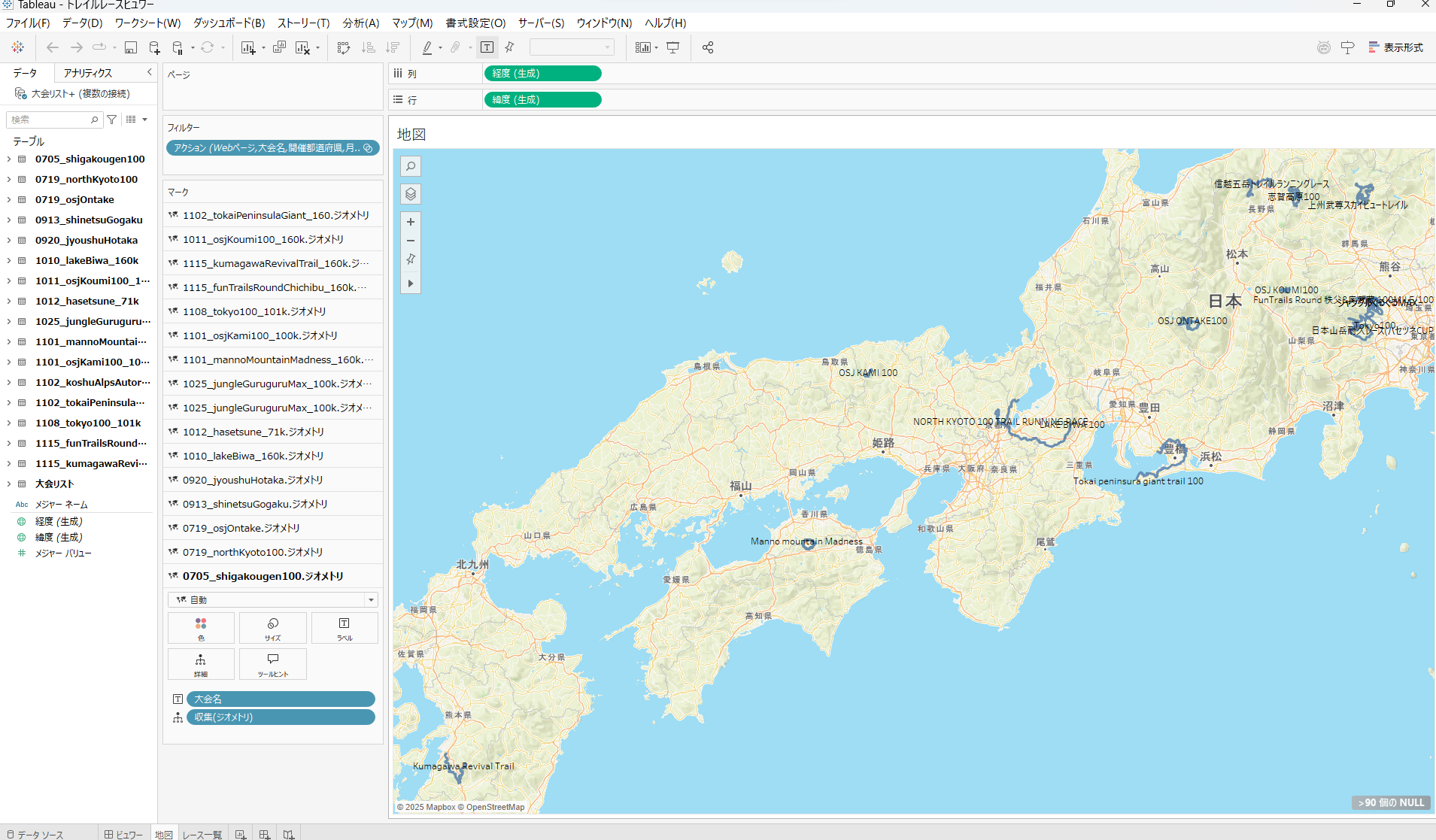Open the Color mark card
Viewport: 1436px width, 840px height.
(201, 628)
